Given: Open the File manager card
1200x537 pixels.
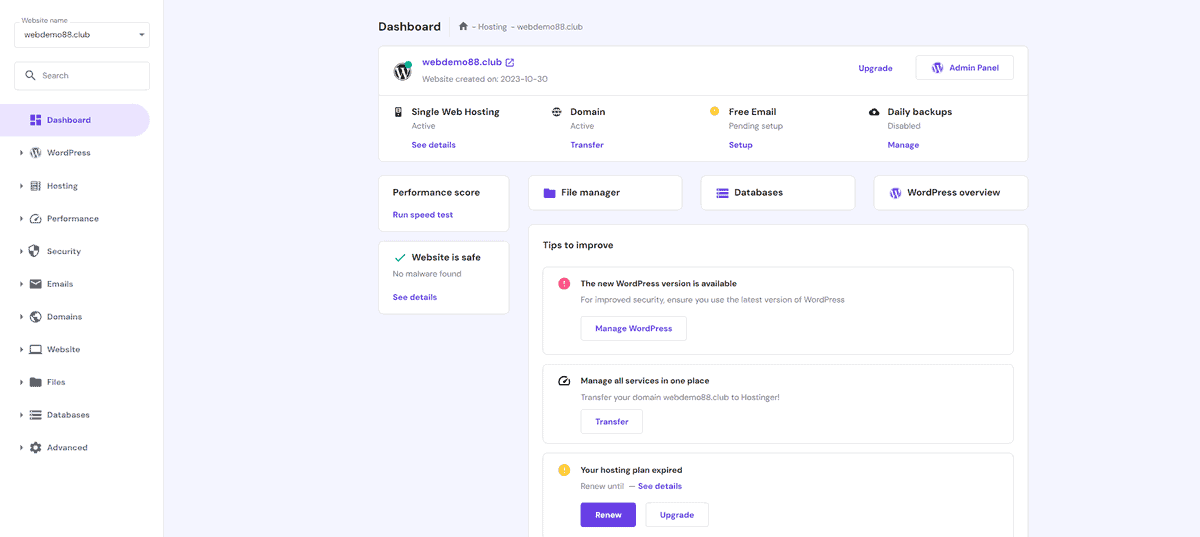Looking at the screenshot, I should pyautogui.click(x=605, y=193).
